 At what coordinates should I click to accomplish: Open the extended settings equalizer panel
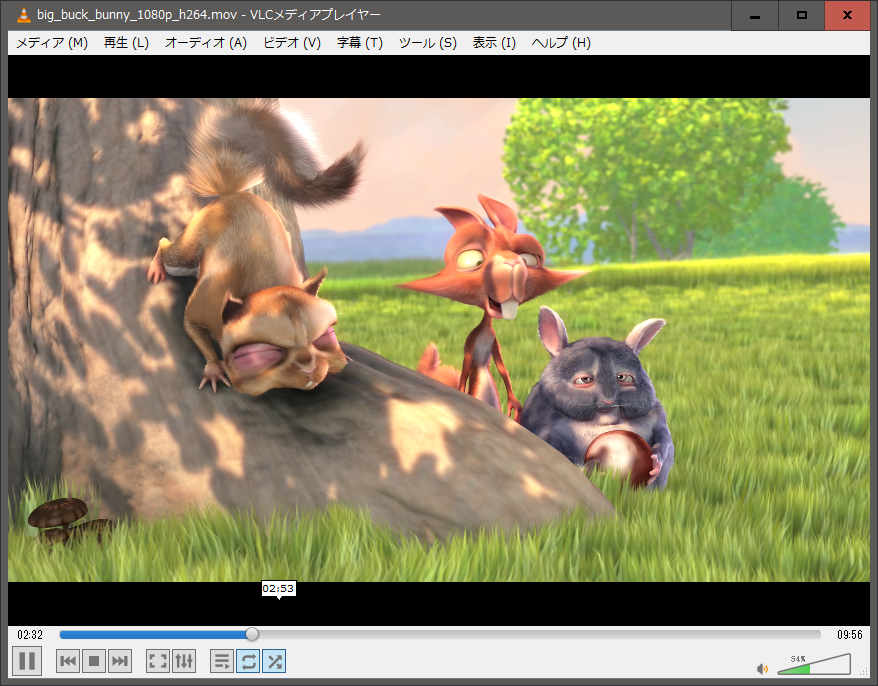[x=184, y=661]
